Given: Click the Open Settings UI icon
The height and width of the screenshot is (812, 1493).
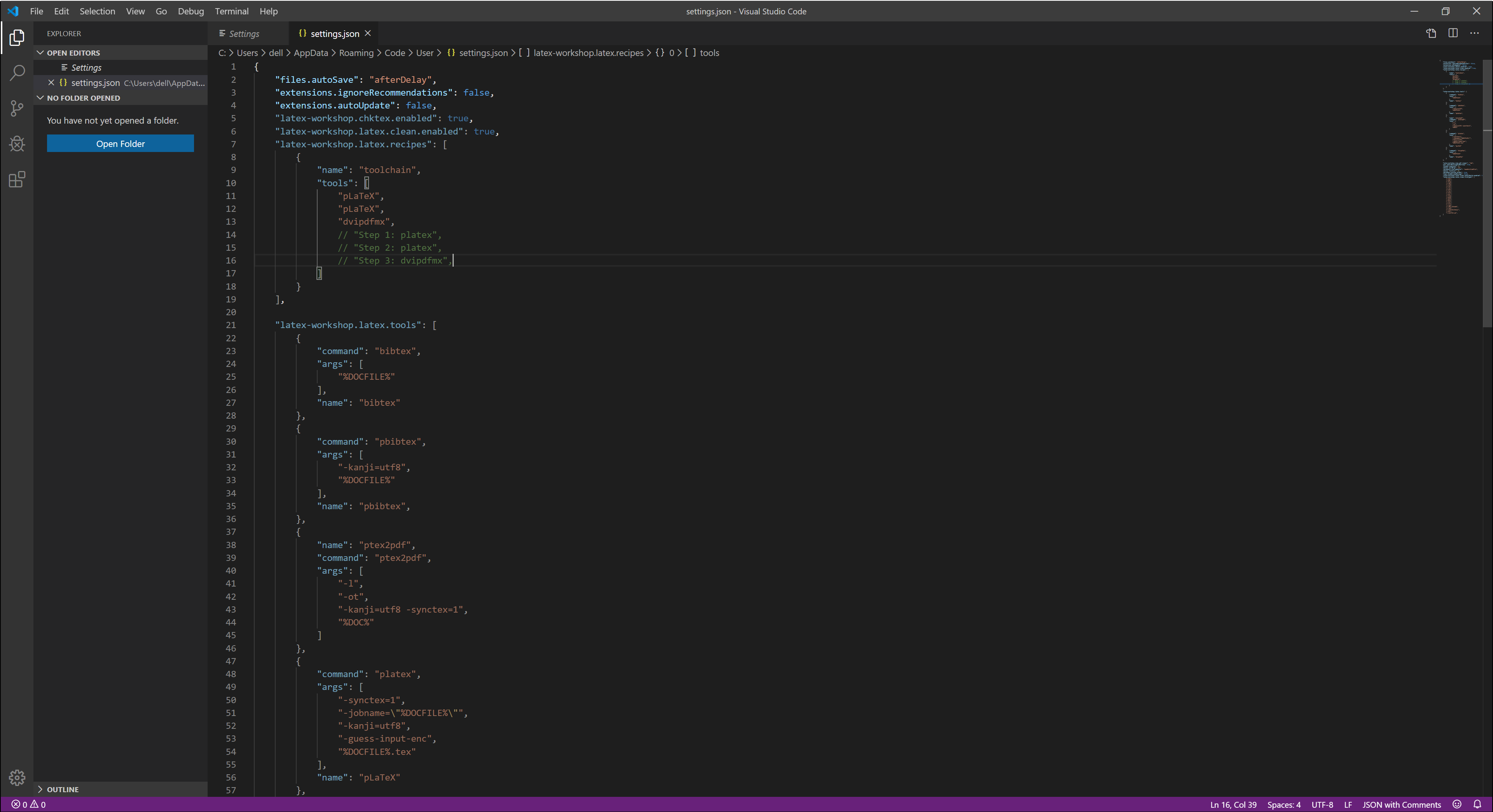Looking at the screenshot, I should pos(1430,33).
